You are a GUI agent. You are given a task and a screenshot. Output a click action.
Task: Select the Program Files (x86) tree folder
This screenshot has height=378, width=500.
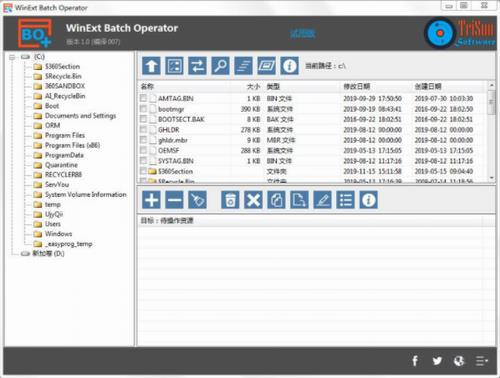pyautogui.click(x=72, y=145)
